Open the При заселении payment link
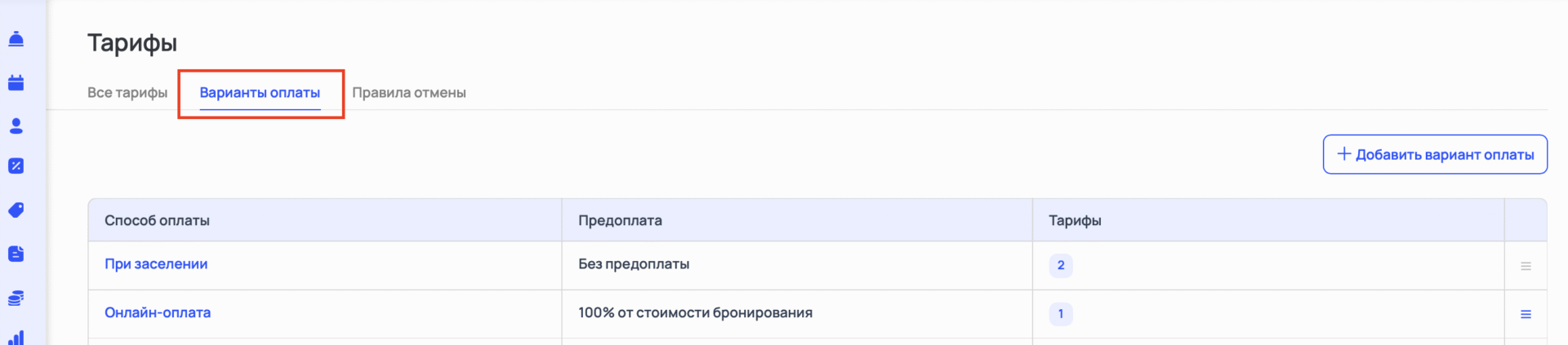Screen dimensions: 1568x345 click(x=156, y=264)
